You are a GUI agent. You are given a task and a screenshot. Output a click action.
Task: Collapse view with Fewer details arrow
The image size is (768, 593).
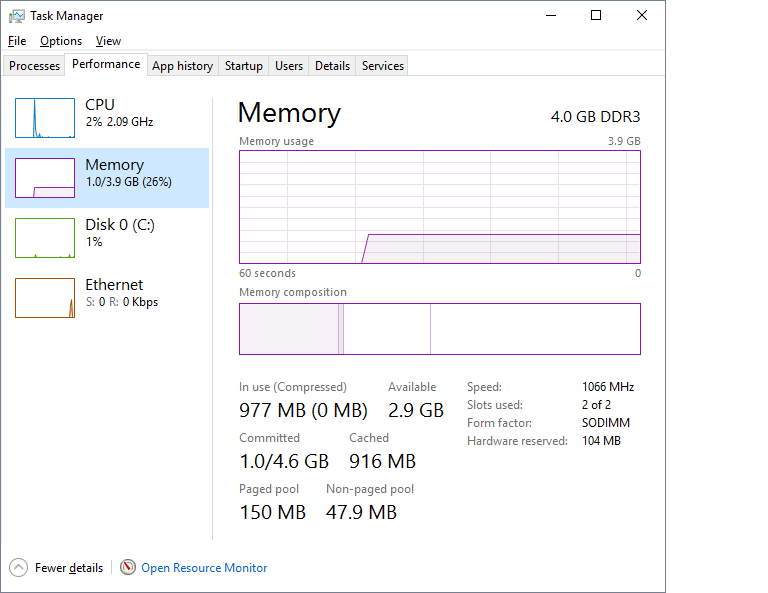[19, 568]
